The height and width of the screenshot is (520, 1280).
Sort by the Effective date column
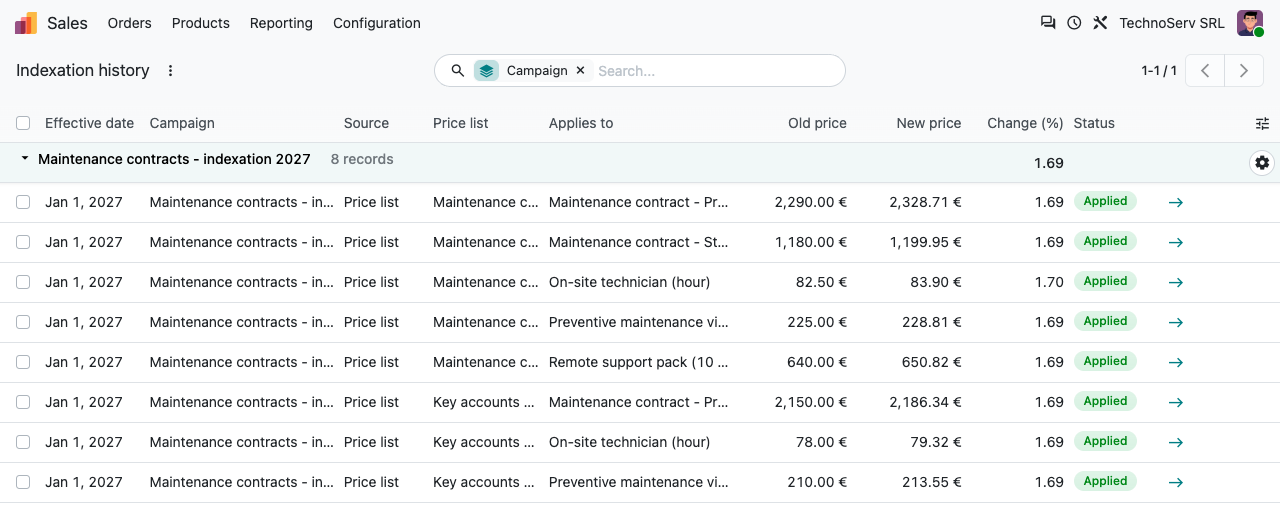[x=89, y=123]
